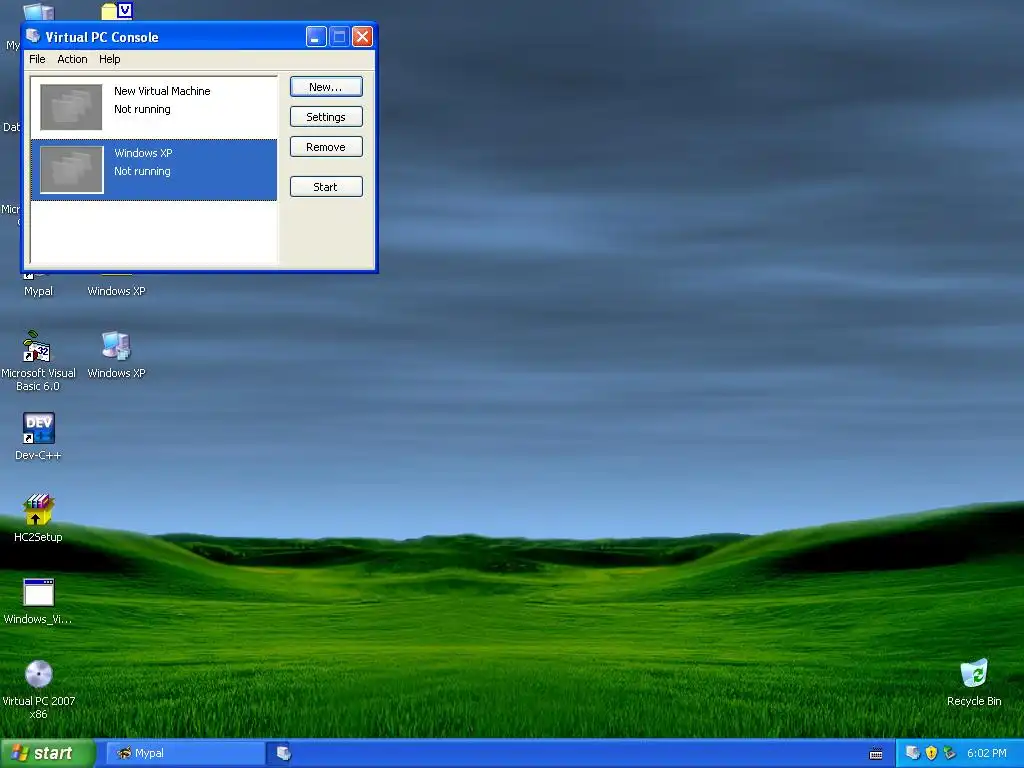This screenshot has width=1024, height=768.
Task: Select the New Virtual Machine thumbnail
Action: point(71,107)
